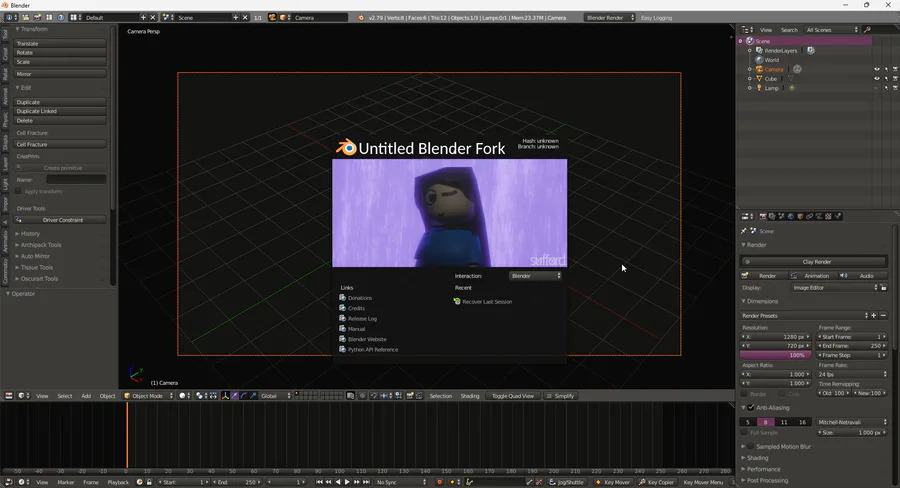Open Interaction Blender preset dropdown

pyautogui.click(x=535, y=276)
